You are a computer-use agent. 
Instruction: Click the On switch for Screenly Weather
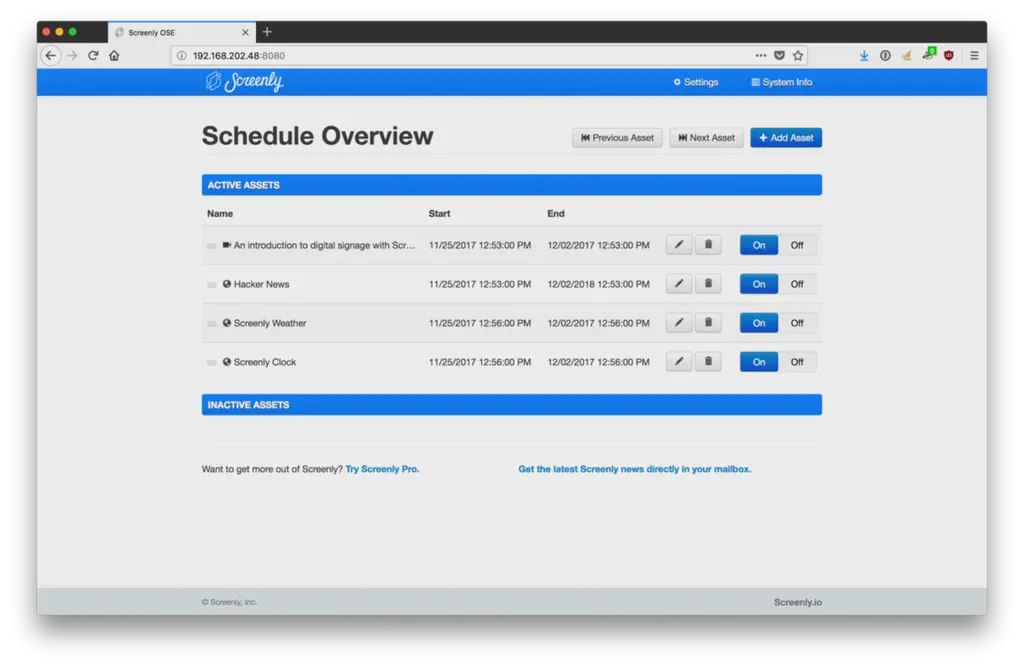point(758,322)
